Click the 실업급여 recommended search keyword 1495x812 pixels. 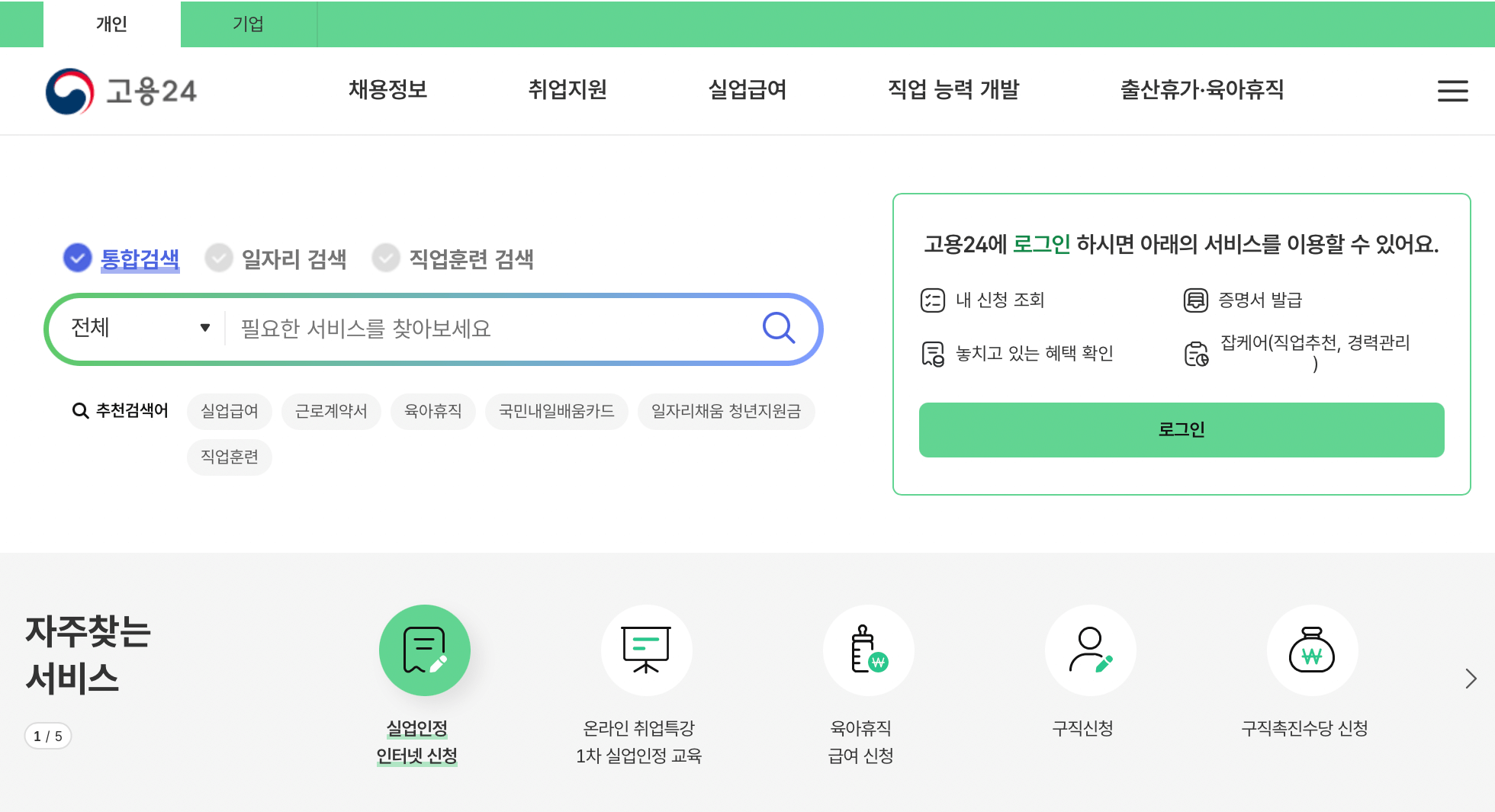[229, 411]
